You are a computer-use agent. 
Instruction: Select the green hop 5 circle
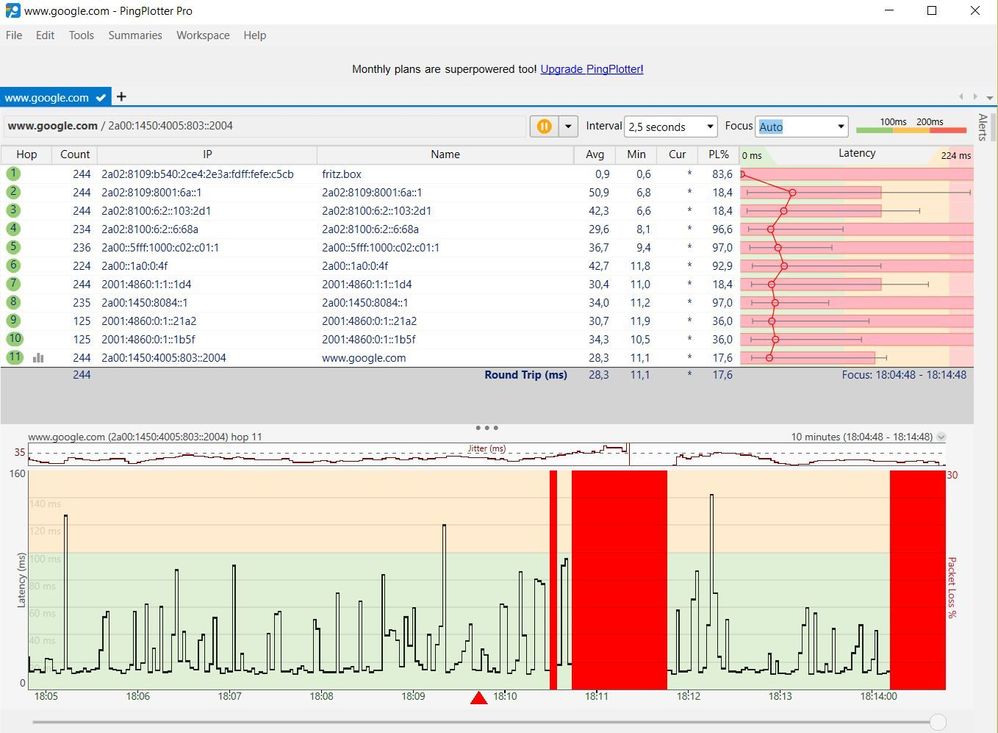click(14, 247)
